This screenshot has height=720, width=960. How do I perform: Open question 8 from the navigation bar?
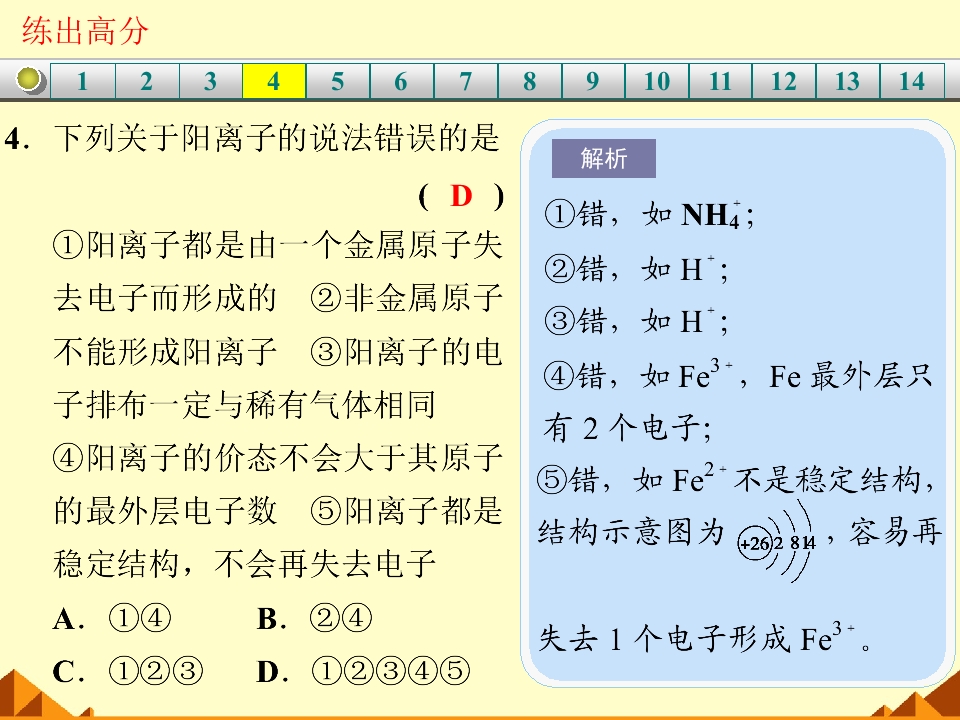[x=529, y=81]
